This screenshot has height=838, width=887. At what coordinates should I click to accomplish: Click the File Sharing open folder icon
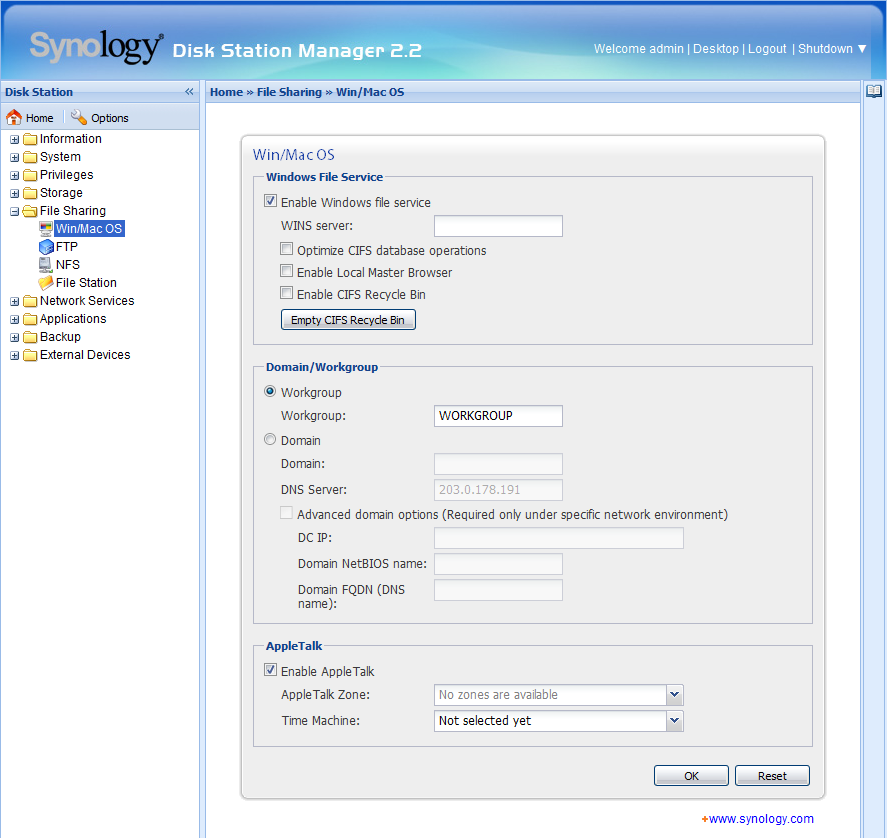point(30,211)
